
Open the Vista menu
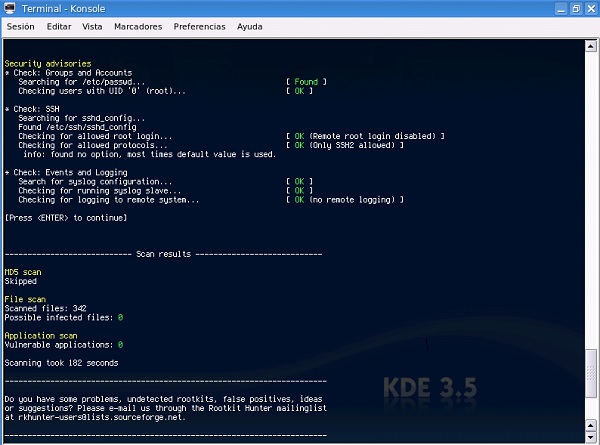pyautogui.click(x=92, y=26)
